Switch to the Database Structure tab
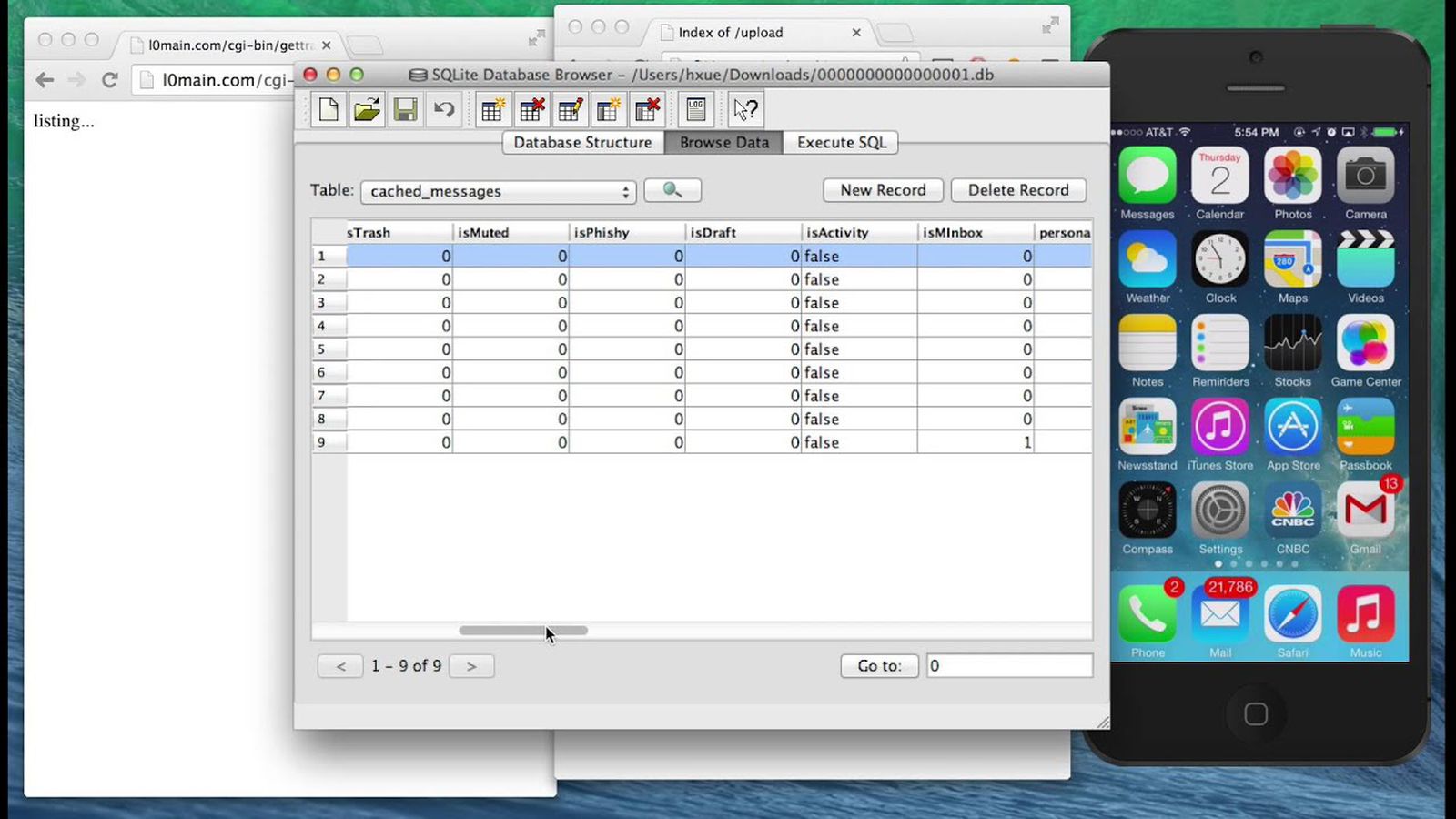 [582, 143]
